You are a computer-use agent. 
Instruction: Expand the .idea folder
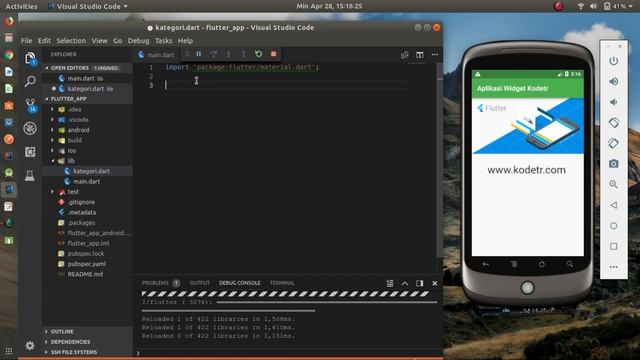tap(88, 109)
